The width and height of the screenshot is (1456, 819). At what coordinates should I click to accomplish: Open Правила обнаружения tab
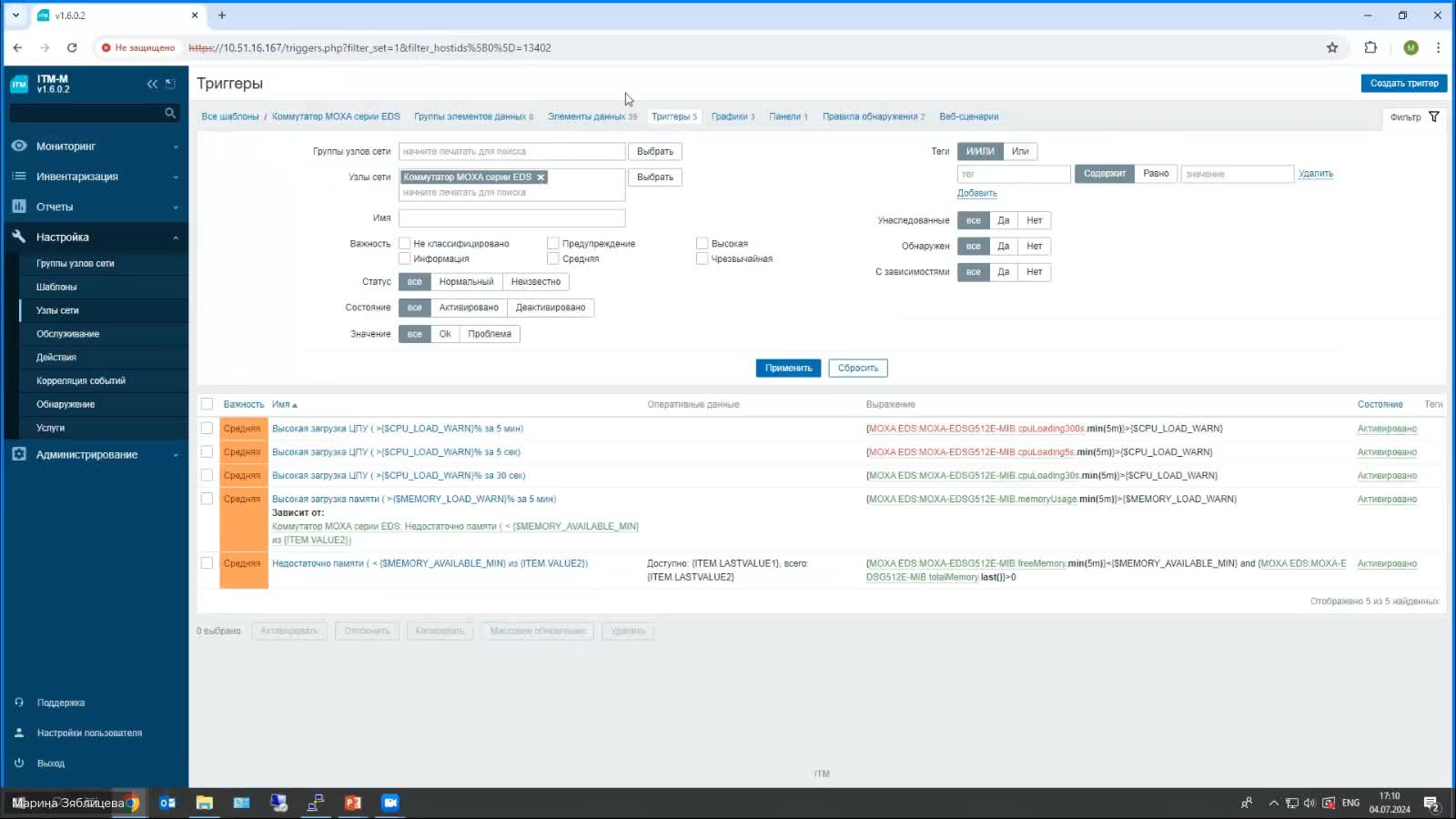(x=870, y=116)
